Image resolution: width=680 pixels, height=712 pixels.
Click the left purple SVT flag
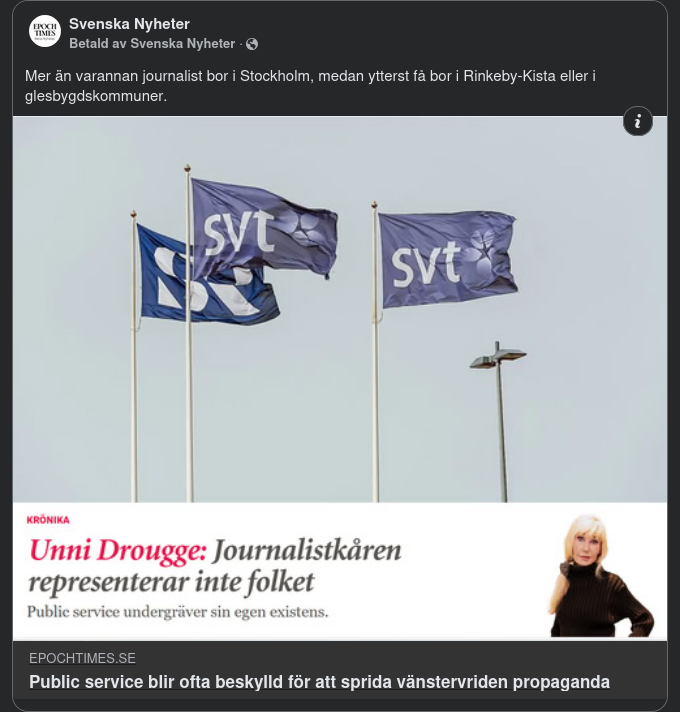(x=264, y=227)
